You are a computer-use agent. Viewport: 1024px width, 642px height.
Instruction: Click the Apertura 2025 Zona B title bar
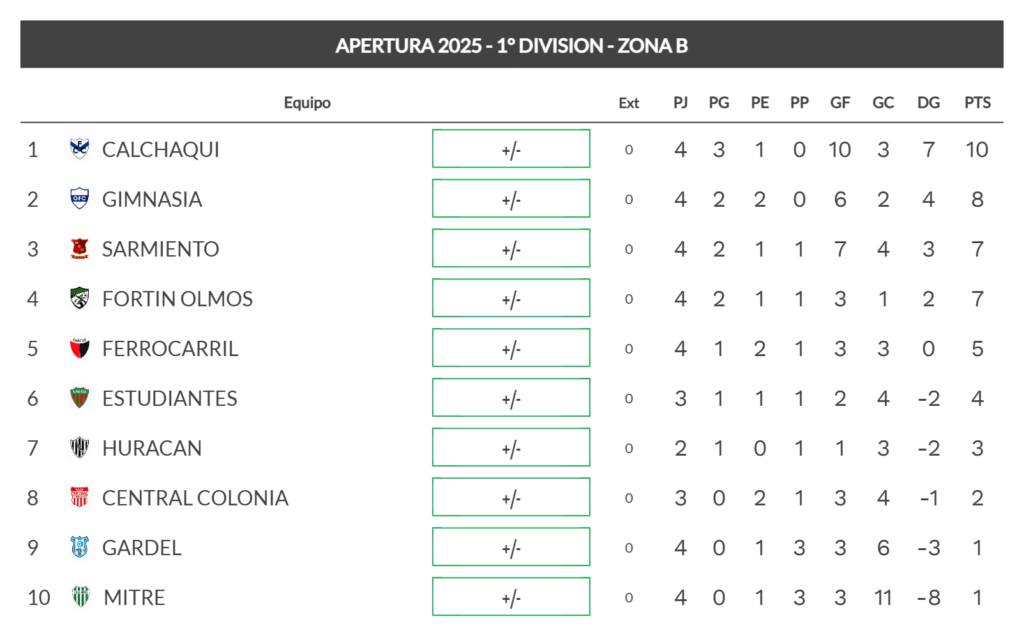point(511,45)
